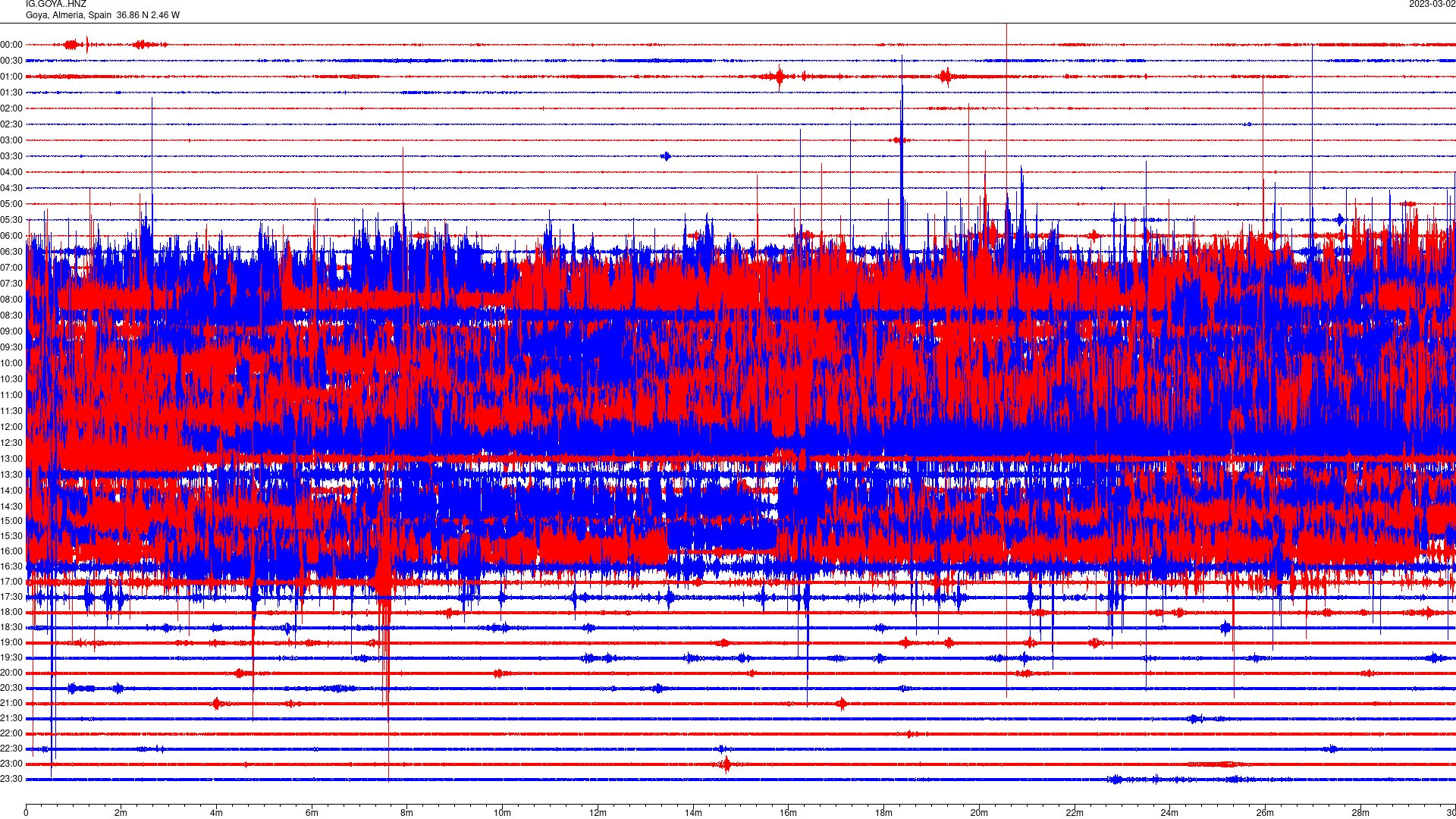Select the 04:00 time row label
Image resolution: width=1456 pixels, height=819 pixels.
tap(11, 172)
